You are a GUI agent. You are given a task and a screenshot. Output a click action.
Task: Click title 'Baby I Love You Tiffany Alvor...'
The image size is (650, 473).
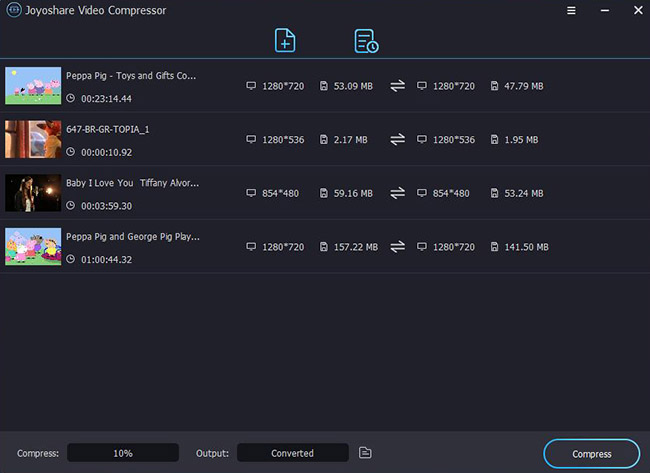click(132, 183)
